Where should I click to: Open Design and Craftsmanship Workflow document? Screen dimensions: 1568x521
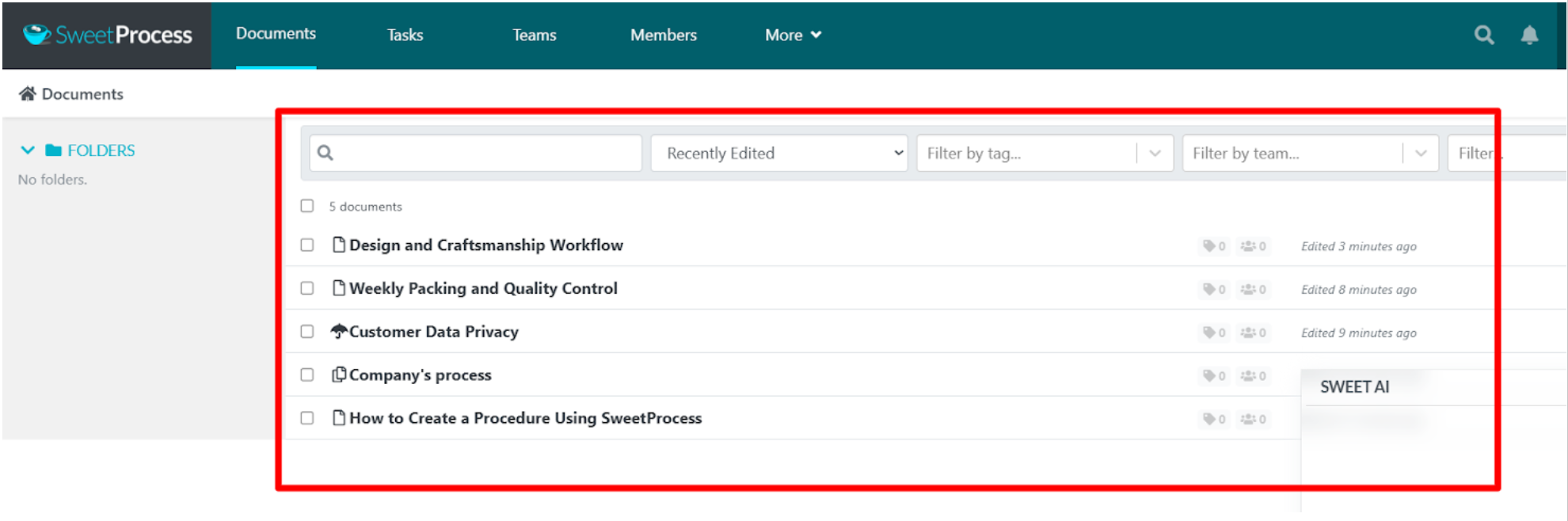486,245
